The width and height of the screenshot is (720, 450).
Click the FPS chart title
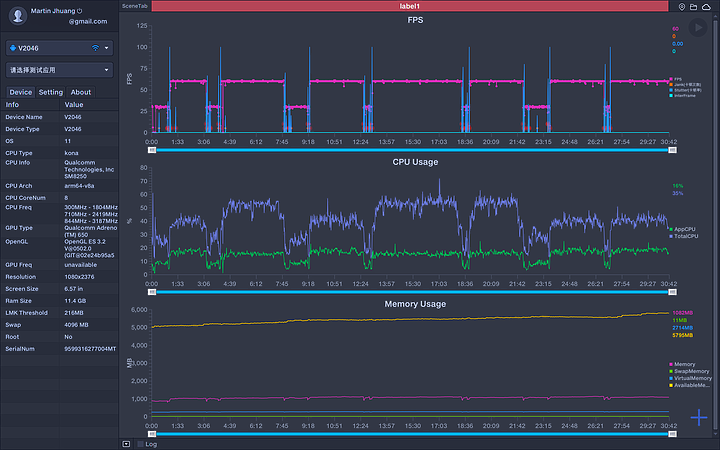pyautogui.click(x=415, y=20)
